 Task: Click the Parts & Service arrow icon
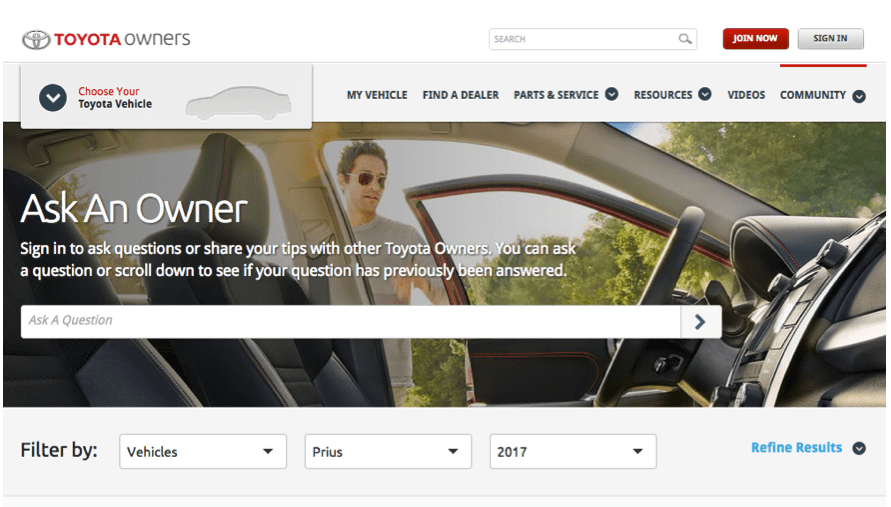click(x=611, y=95)
